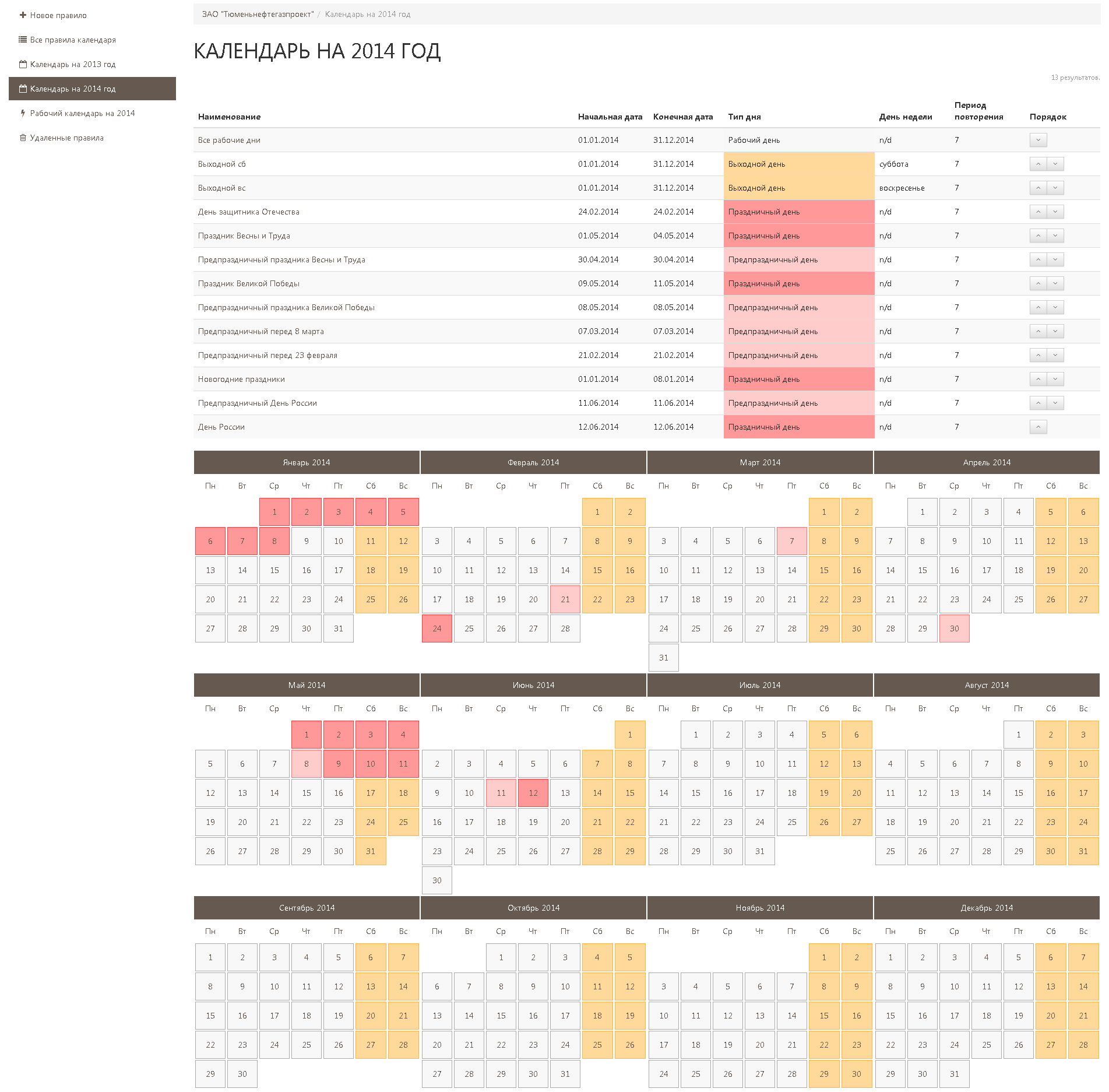Move Праздник Великой Победы rule down

(1055, 283)
